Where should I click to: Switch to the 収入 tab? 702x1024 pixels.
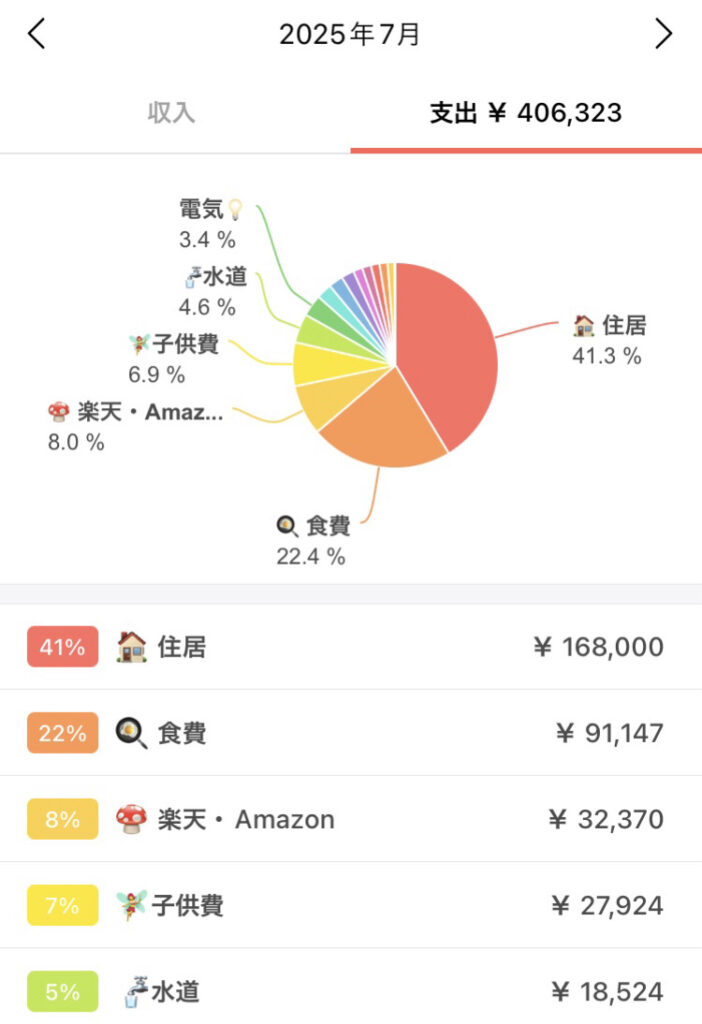click(171, 112)
